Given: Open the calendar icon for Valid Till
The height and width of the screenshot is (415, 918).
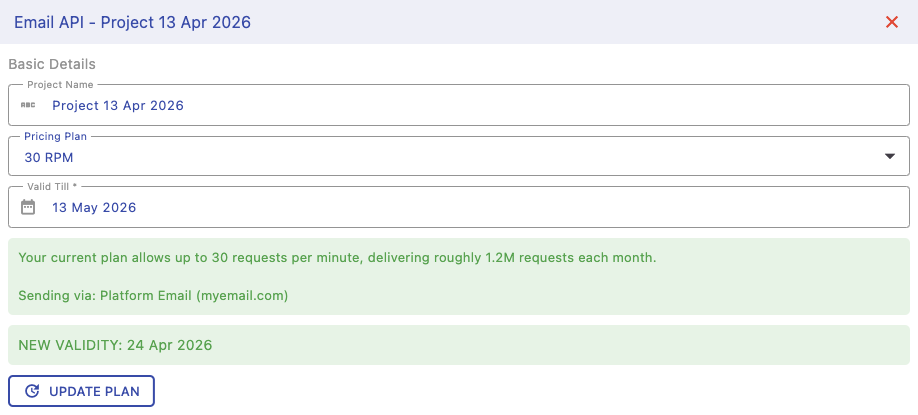Looking at the screenshot, I should 28,208.
